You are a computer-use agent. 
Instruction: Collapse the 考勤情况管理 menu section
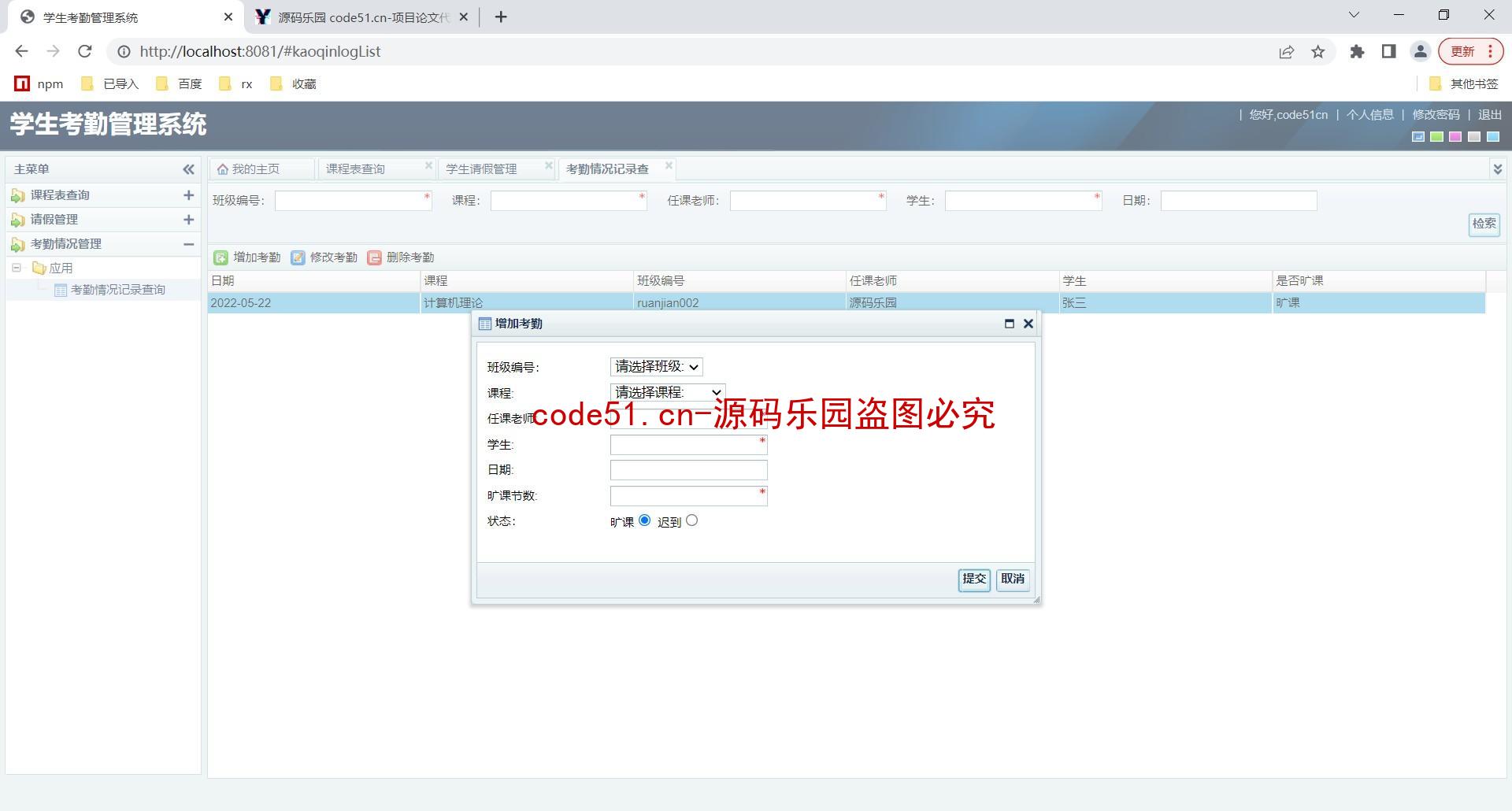[188, 244]
